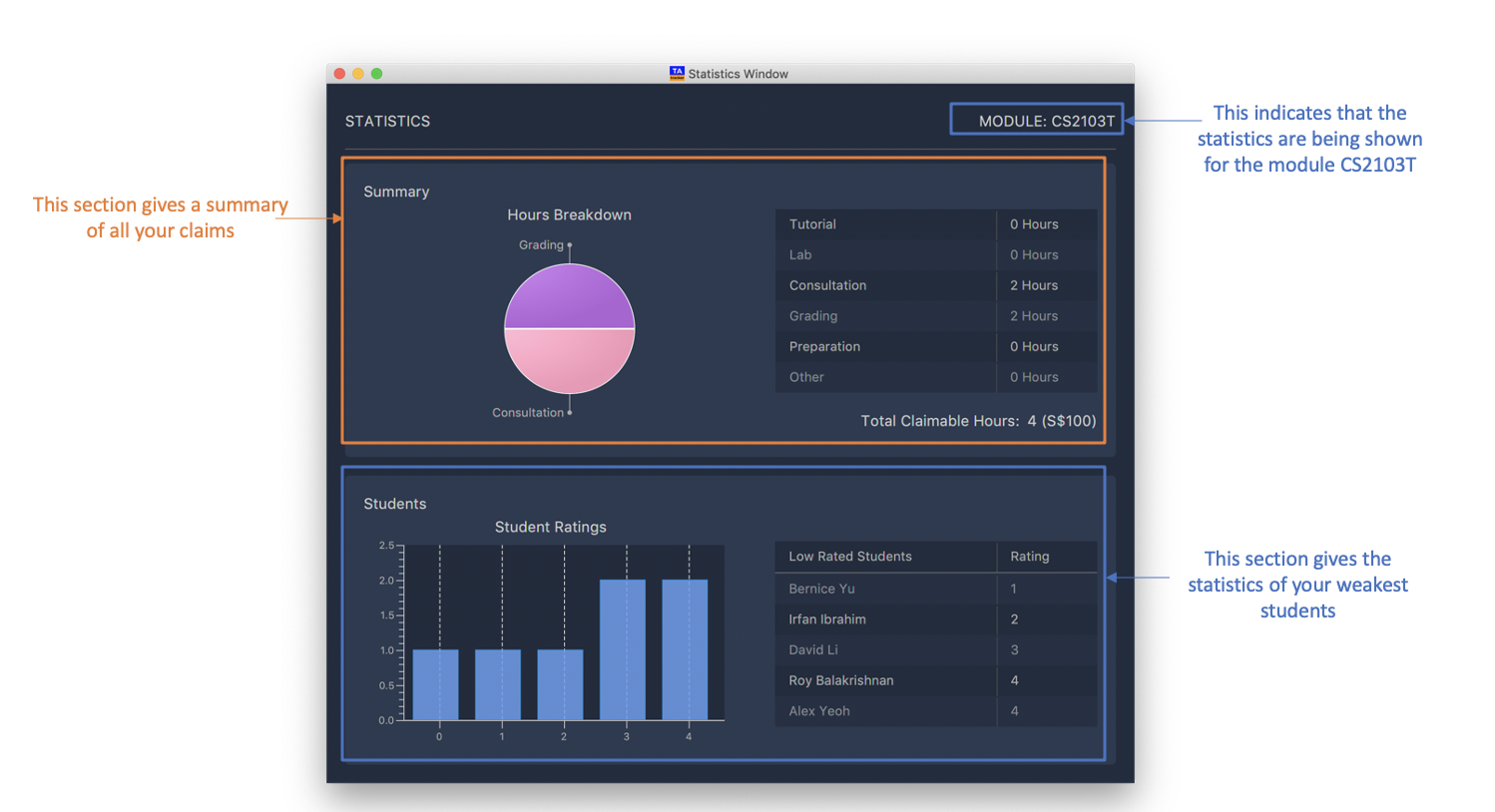This screenshot has width=1495, height=812.
Task: Click the STATISTICS heading
Action: click(x=387, y=121)
